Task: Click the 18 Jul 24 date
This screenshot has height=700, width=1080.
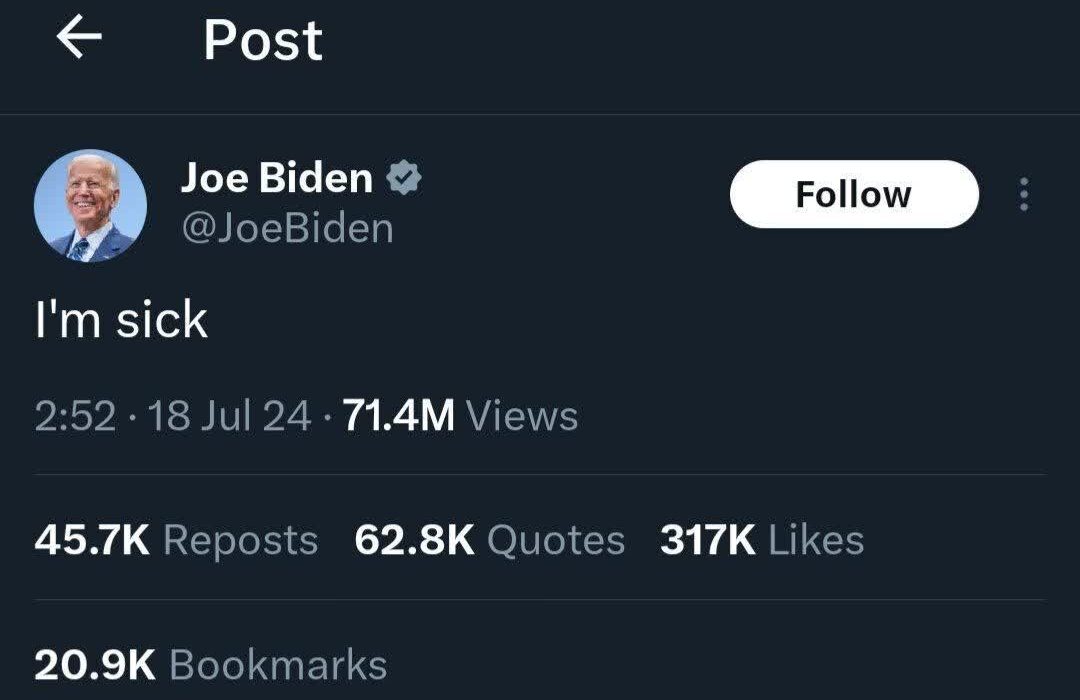Action: tap(229, 416)
